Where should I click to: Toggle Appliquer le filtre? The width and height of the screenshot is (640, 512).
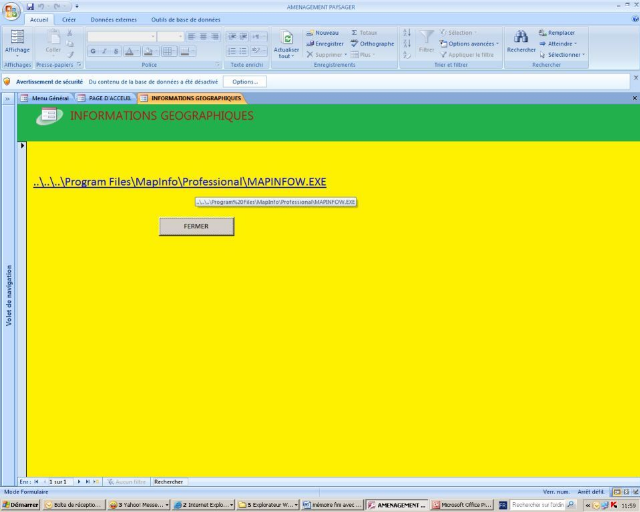click(467, 55)
